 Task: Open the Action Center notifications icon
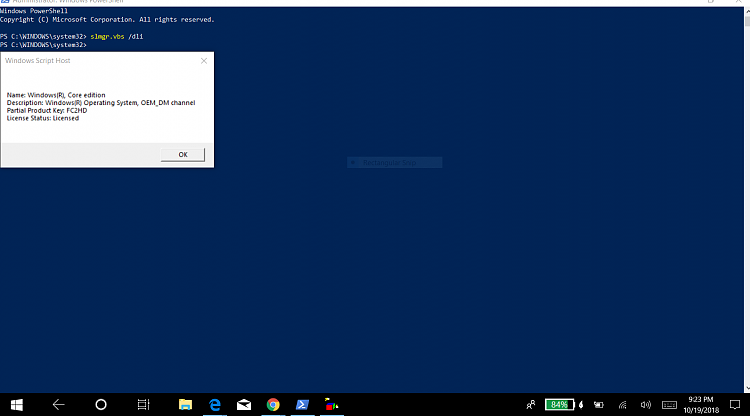tap(735, 405)
